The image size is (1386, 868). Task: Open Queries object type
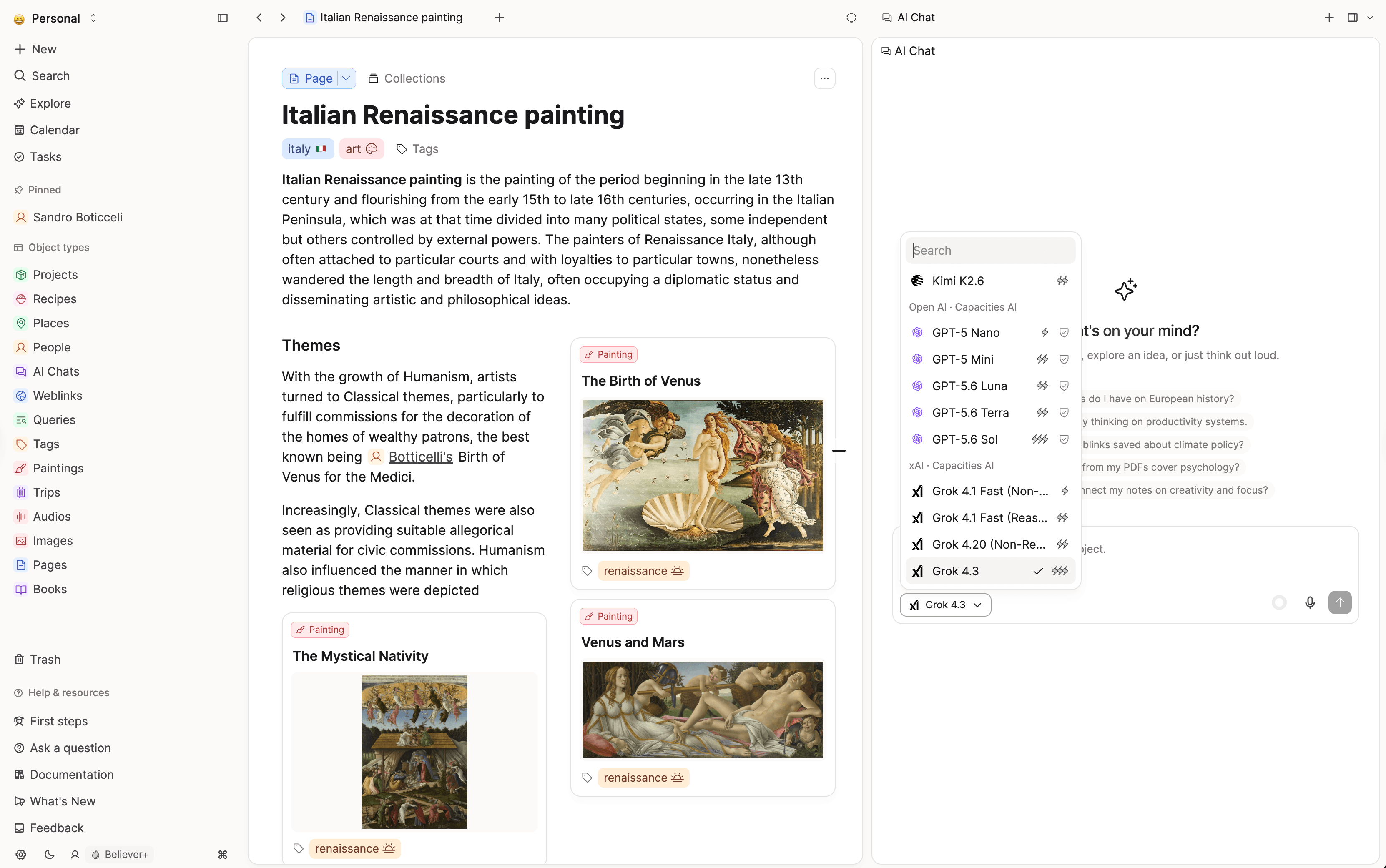[x=54, y=420]
